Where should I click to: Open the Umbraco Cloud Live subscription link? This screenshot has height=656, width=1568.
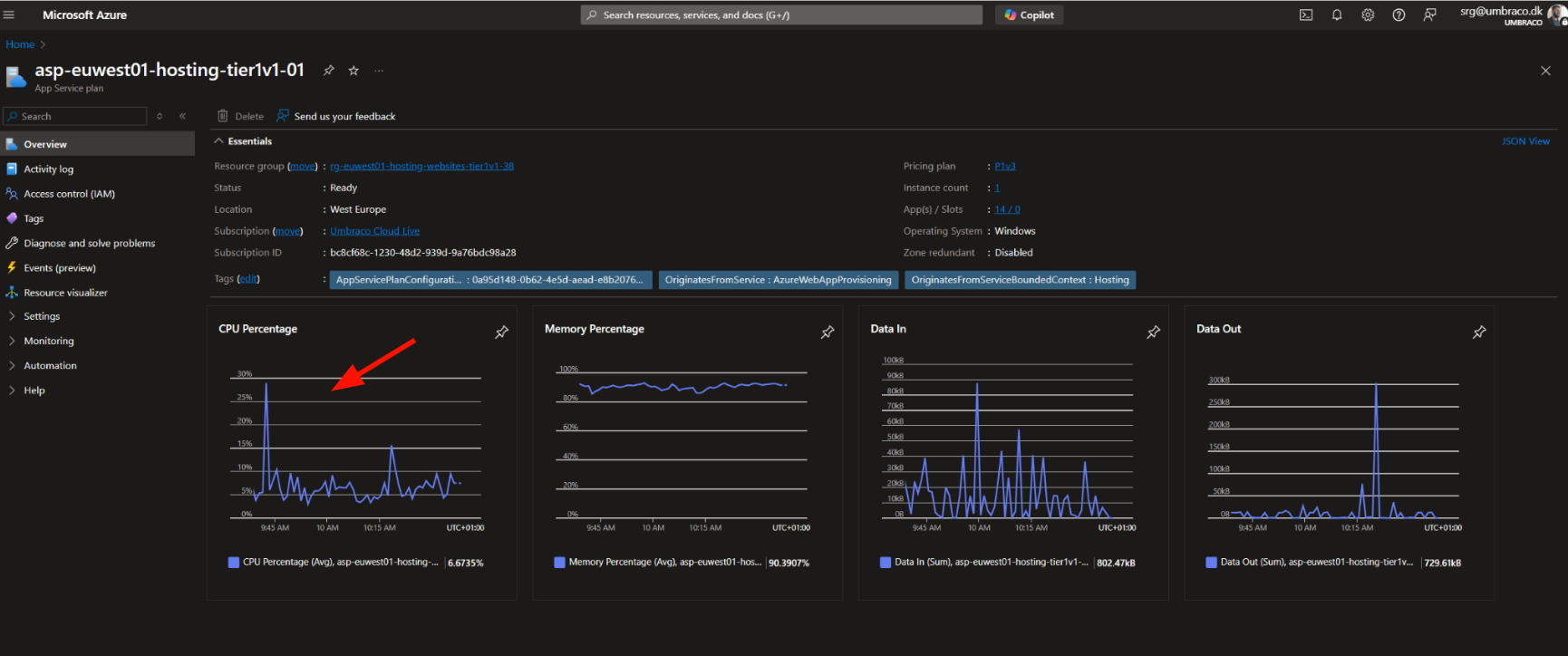click(x=374, y=231)
